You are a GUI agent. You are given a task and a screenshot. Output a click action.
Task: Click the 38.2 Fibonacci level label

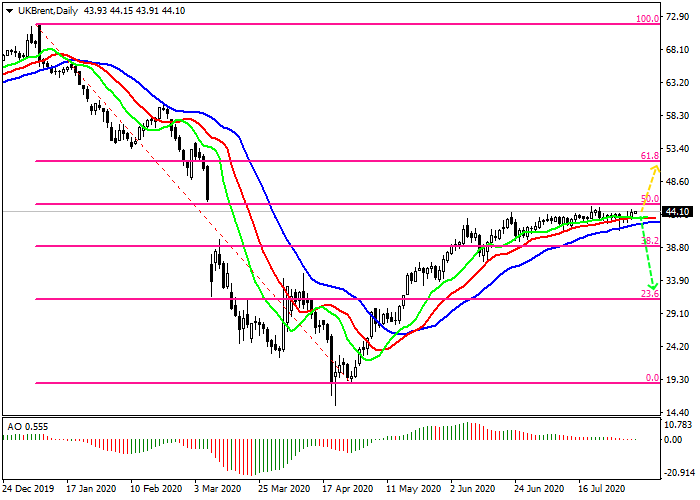pos(650,241)
